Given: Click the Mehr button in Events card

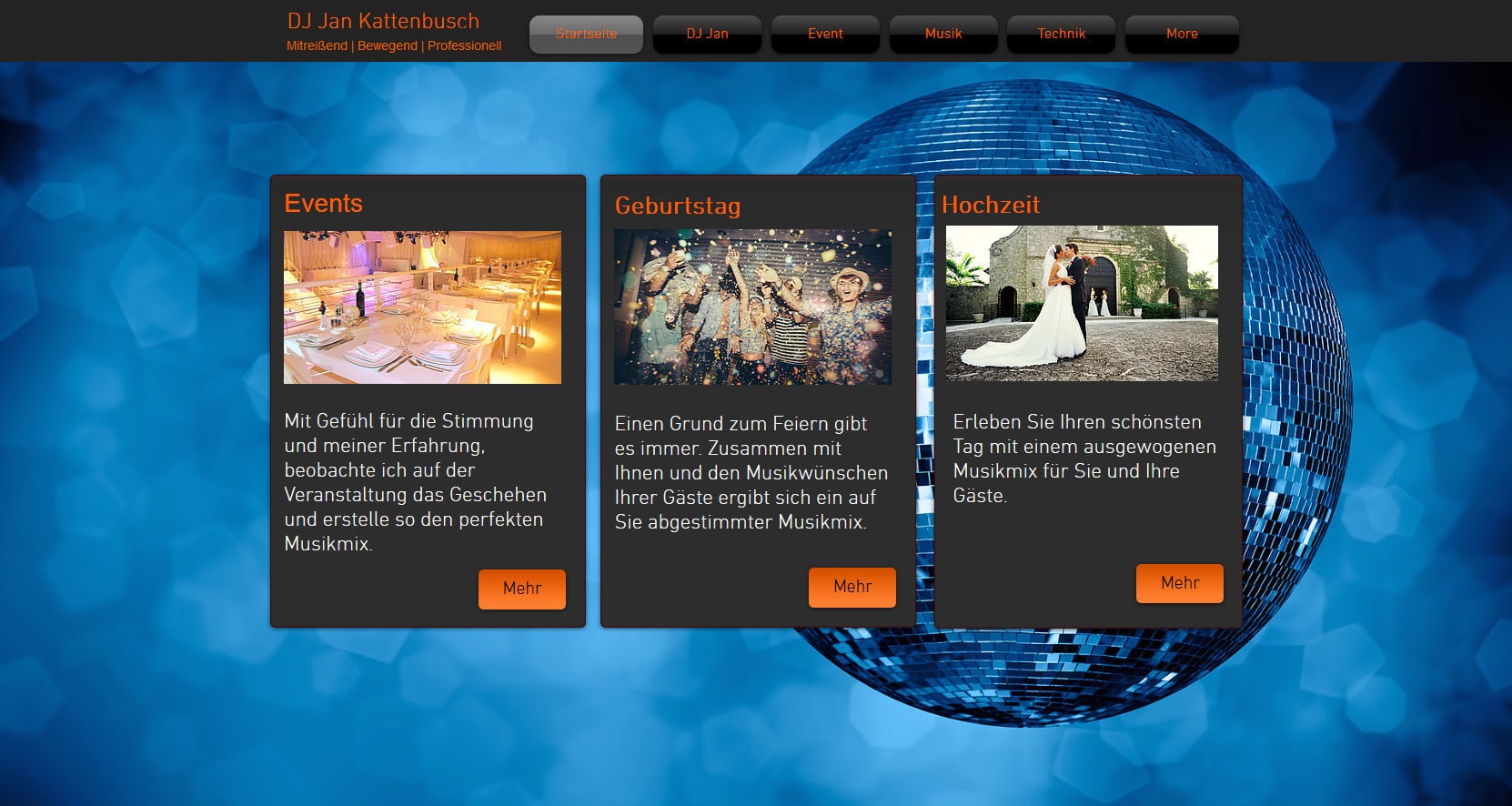Looking at the screenshot, I should (x=522, y=589).
